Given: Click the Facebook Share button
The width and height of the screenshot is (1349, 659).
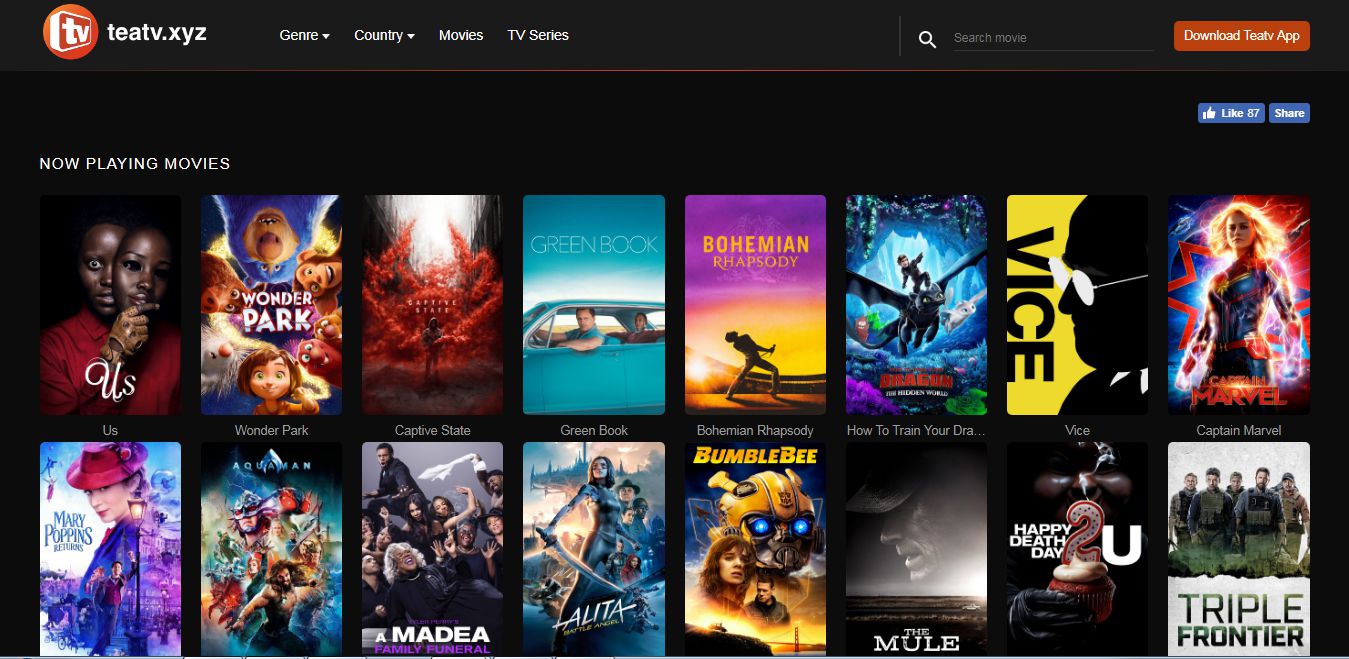Looking at the screenshot, I should (1289, 113).
